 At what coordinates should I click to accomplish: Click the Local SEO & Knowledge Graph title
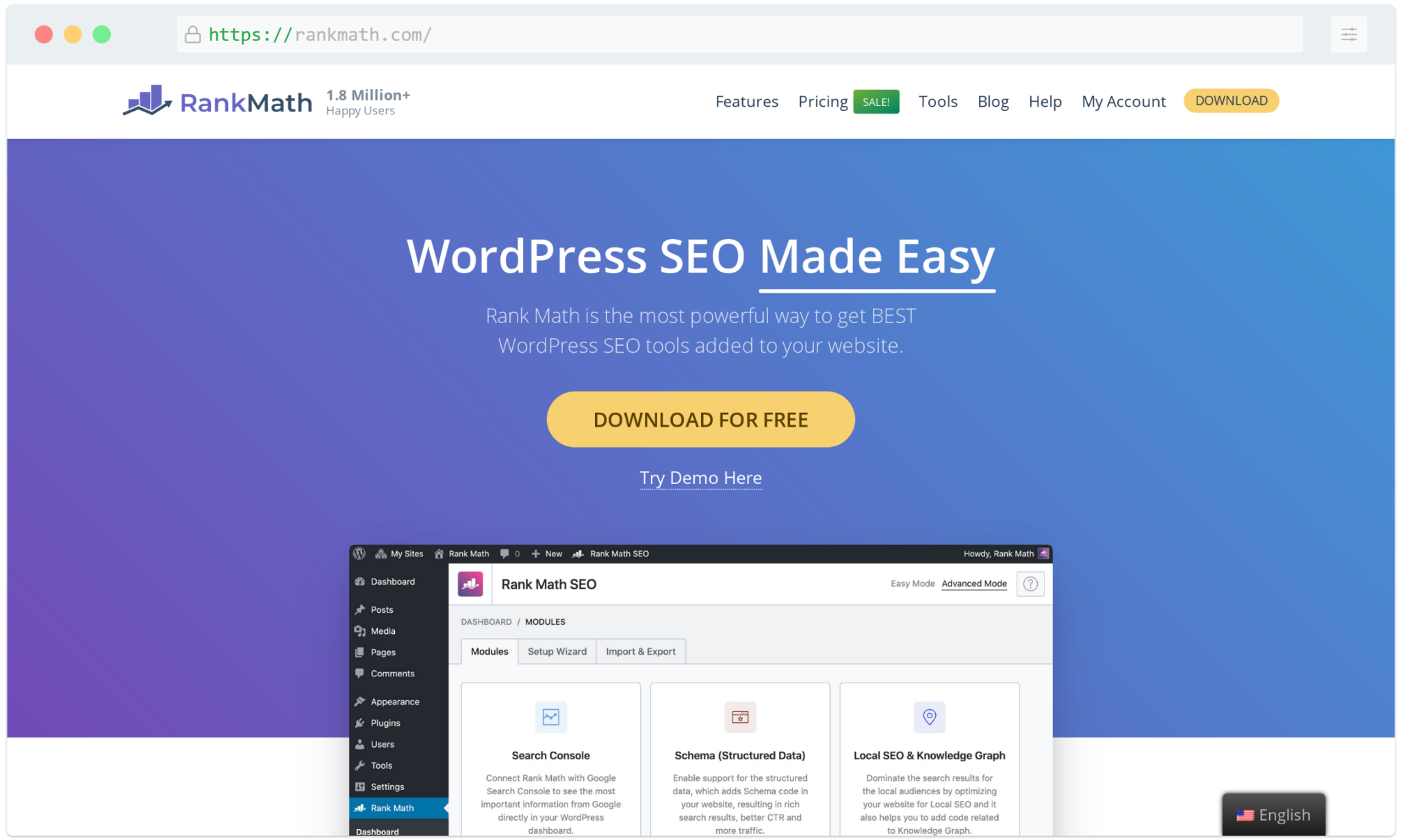[x=929, y=755]
